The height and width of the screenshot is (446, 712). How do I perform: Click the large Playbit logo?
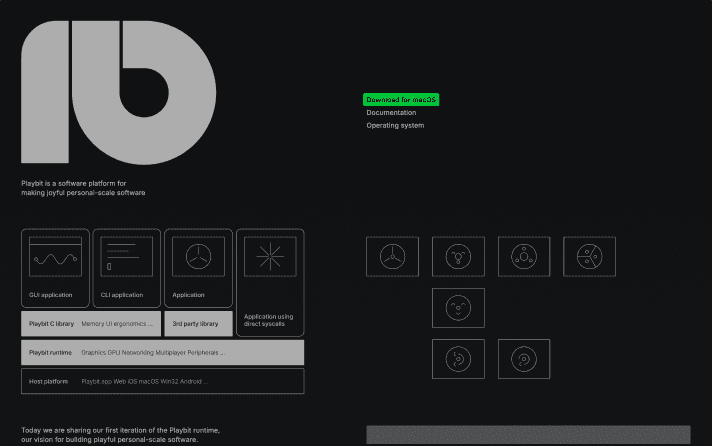[x=119, y=92]
